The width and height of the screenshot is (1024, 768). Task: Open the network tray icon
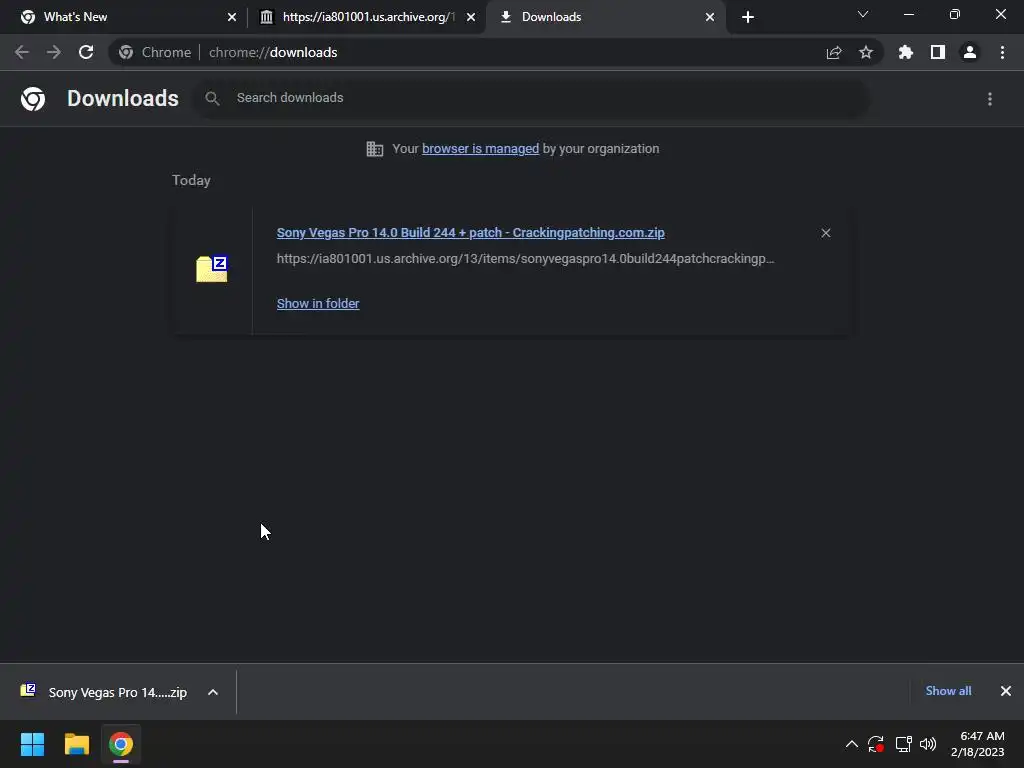coord(903,744)
